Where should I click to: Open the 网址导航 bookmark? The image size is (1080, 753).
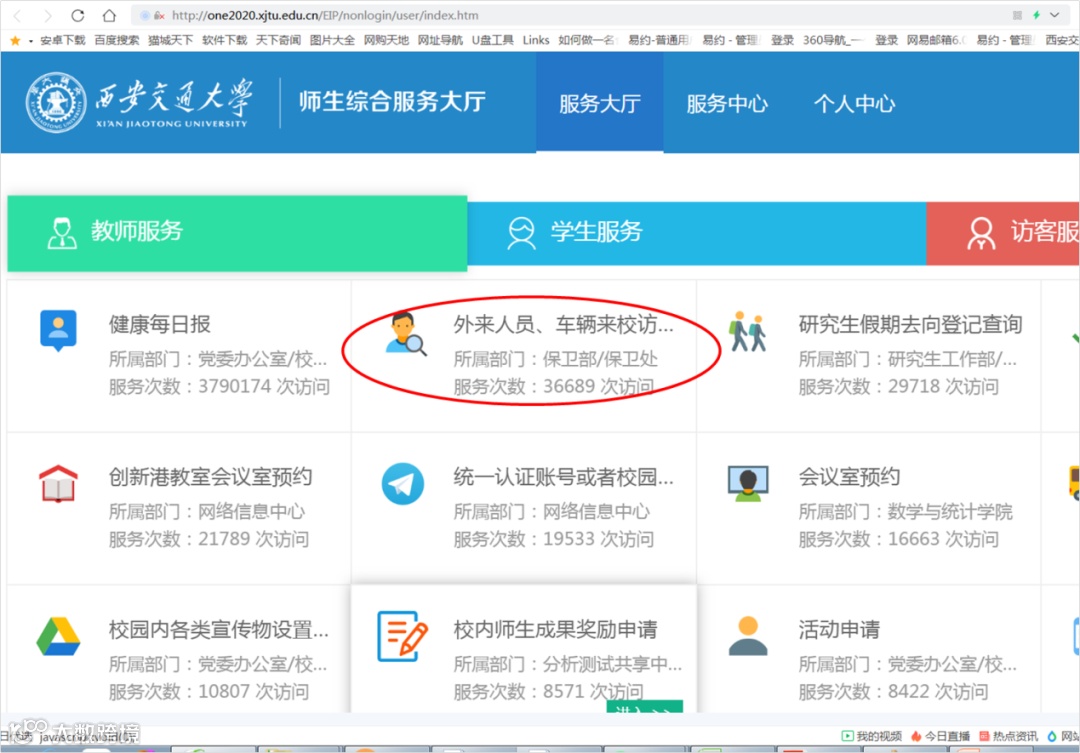tap(440, 40)
